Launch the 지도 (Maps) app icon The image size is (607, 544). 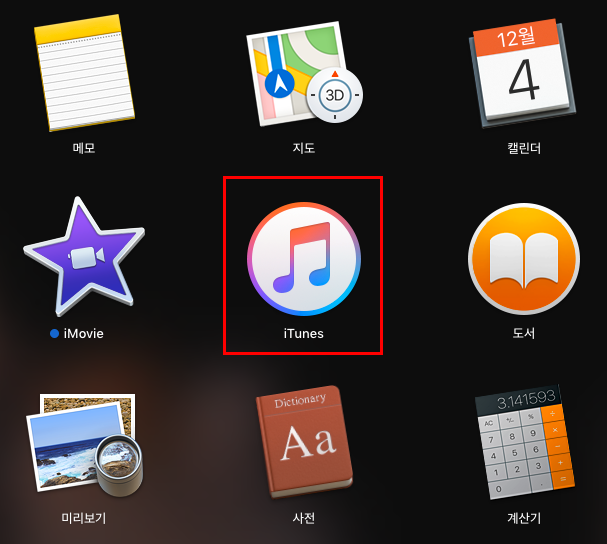click(x=304, y=74)
